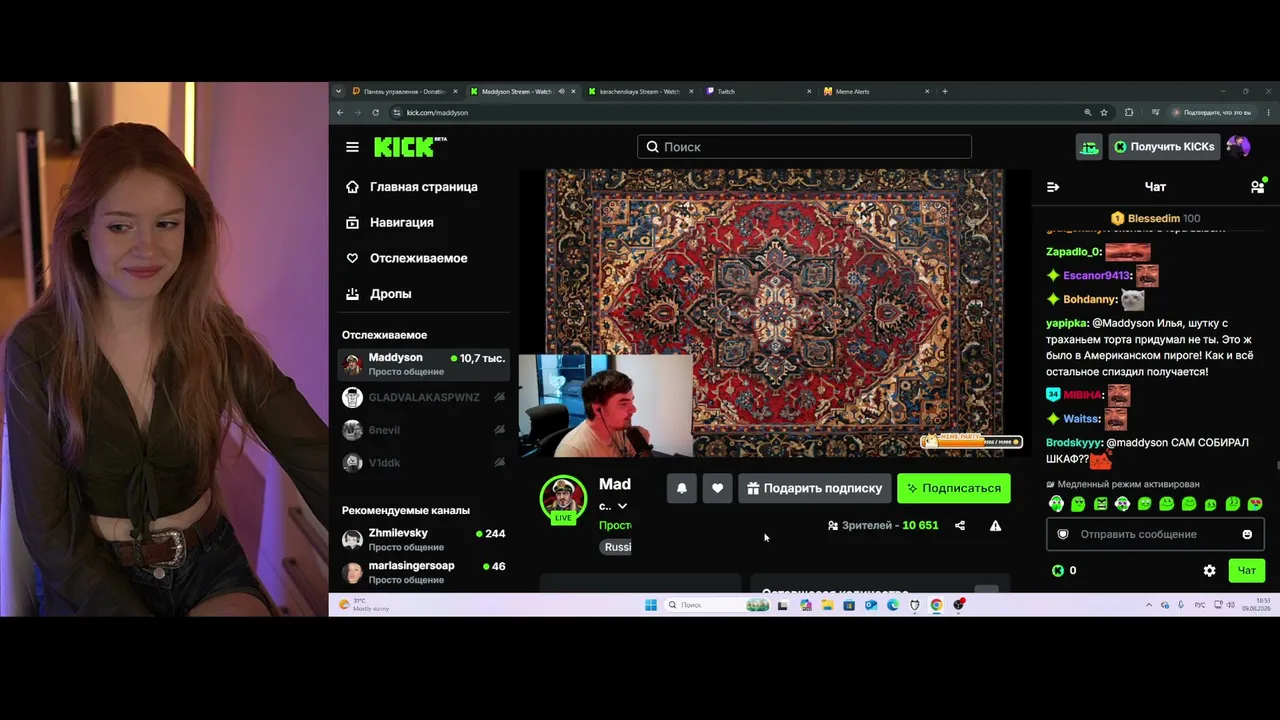Click the Blessedim top gifter badge
Viewport: 1280px width, 720px height.
[1155, 219]
